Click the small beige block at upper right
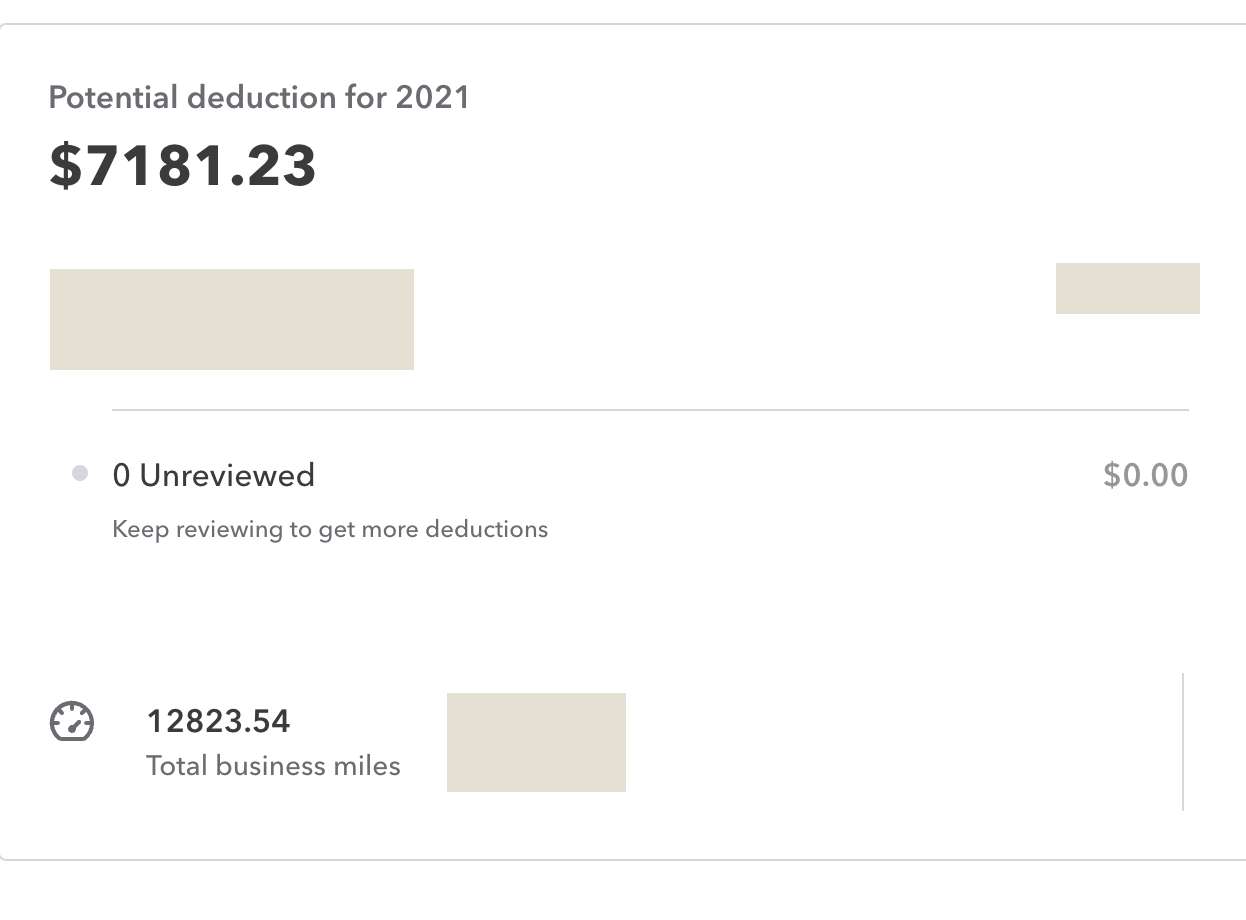The width and height of the screenshot is (1246, 920). click(1128, 288)
